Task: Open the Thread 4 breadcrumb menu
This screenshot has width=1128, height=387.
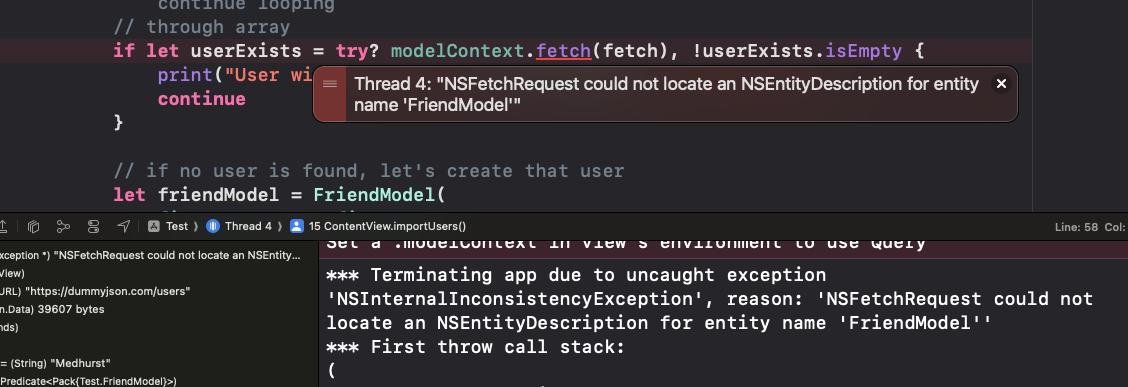Action: [x=241, y=227]
